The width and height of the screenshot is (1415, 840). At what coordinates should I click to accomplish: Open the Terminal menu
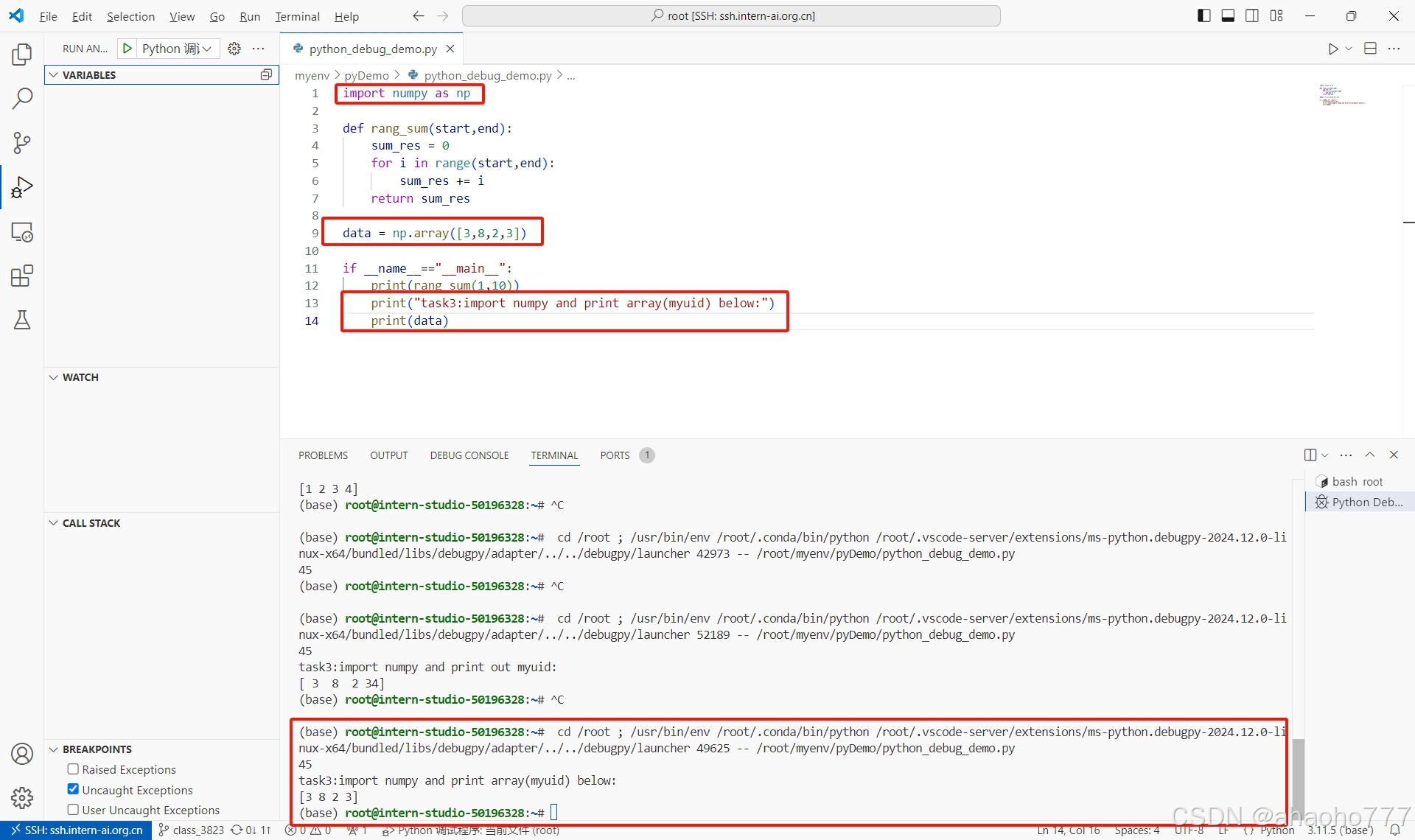[x=297, y=16]
